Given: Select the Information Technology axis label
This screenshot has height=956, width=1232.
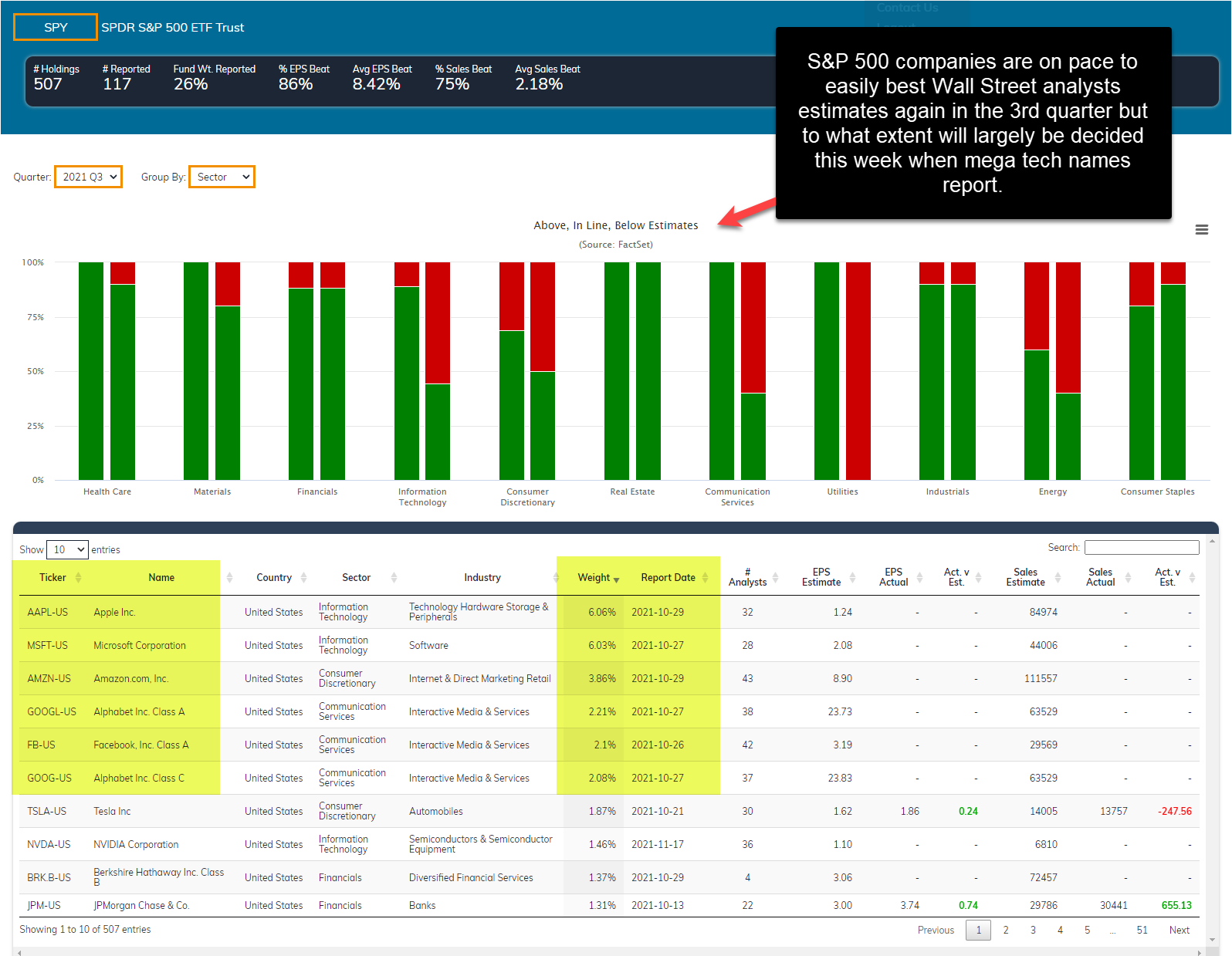Looking at the screenshot, I should point(422,497).
